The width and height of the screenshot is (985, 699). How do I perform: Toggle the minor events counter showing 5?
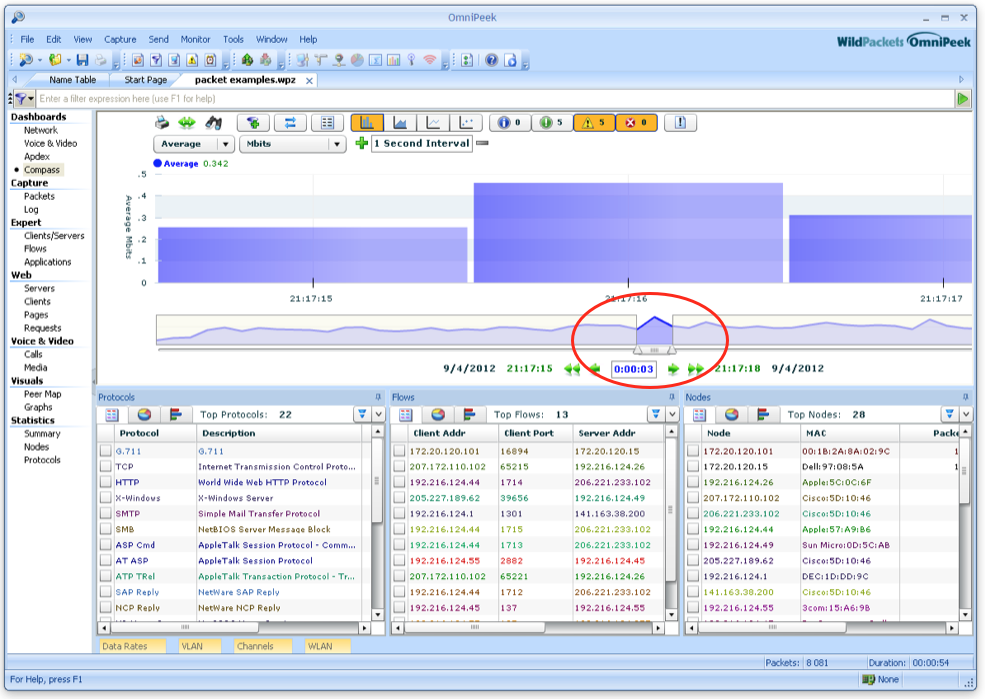tap(552, 122)
